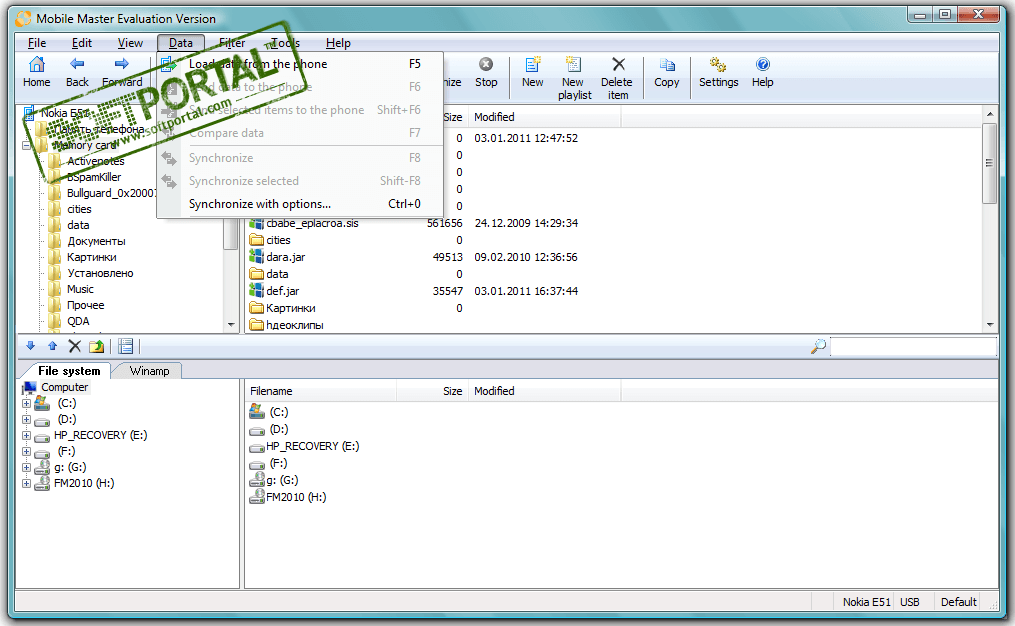Select the Прочее folder in tree
This screenshot has width=1015, height=626.
(85, 305)
